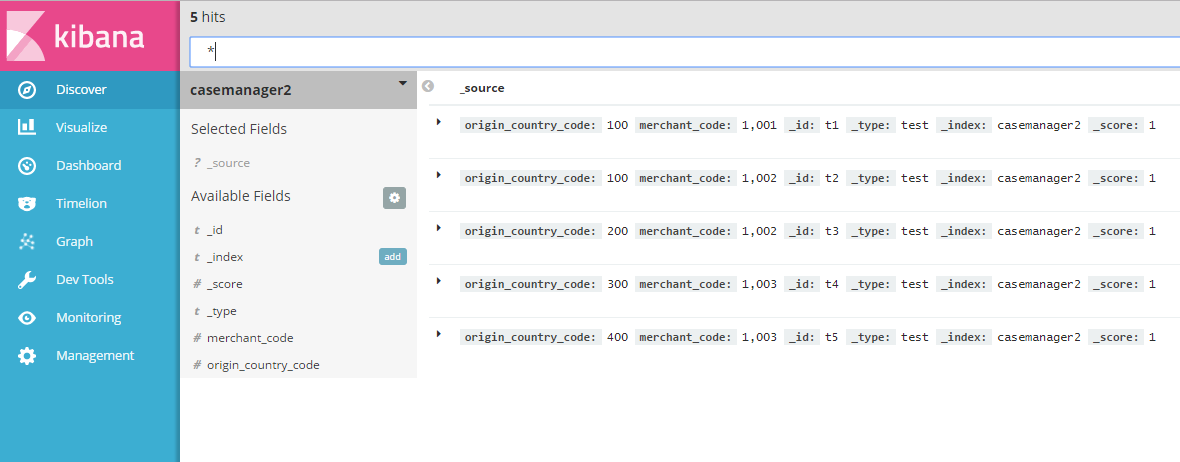Open the casemanager2 index pattern dropdown
The height and width of the screenshot is (462, 1180).
pos(403,84)
